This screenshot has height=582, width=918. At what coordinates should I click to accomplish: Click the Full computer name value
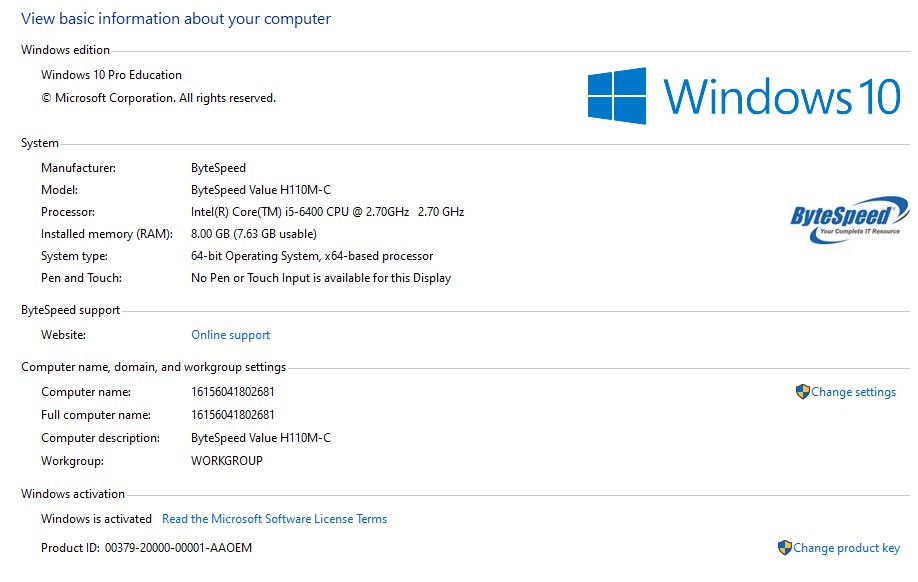click(x=232, y=415)
